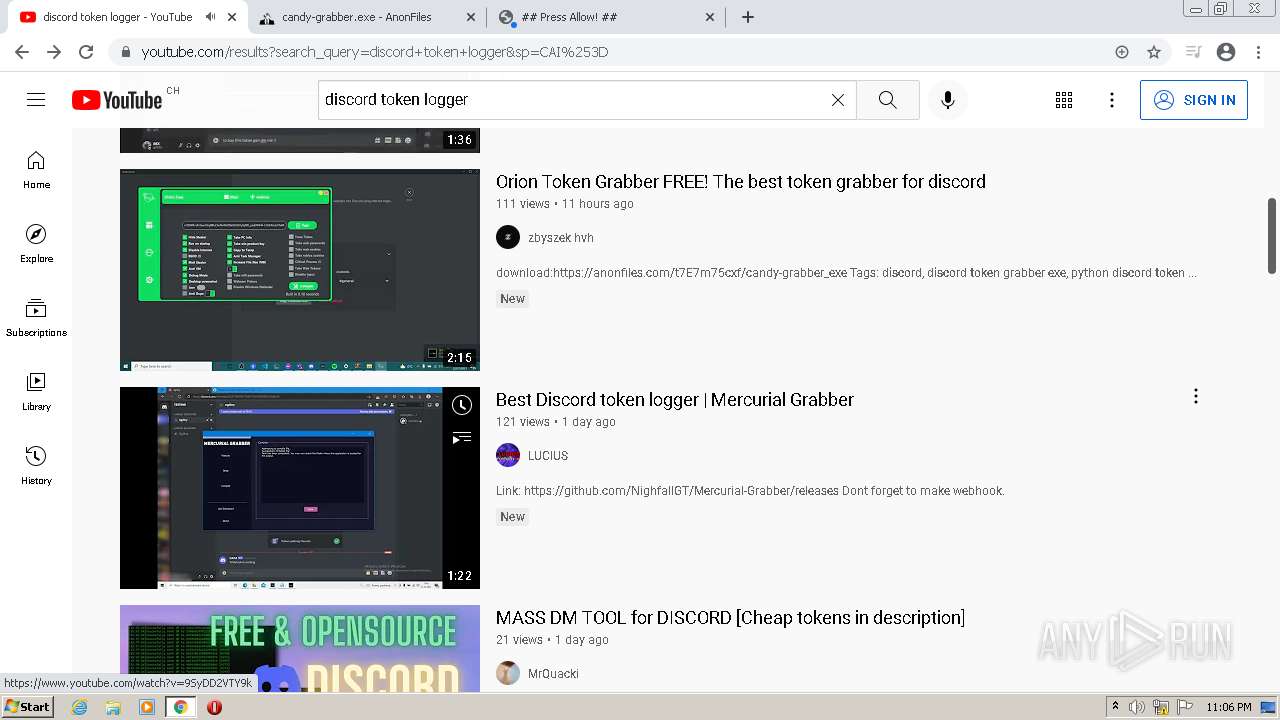This screenshot has width=1280, height=720.
Task: Open a new browser tab
Action: pos(748,17)
